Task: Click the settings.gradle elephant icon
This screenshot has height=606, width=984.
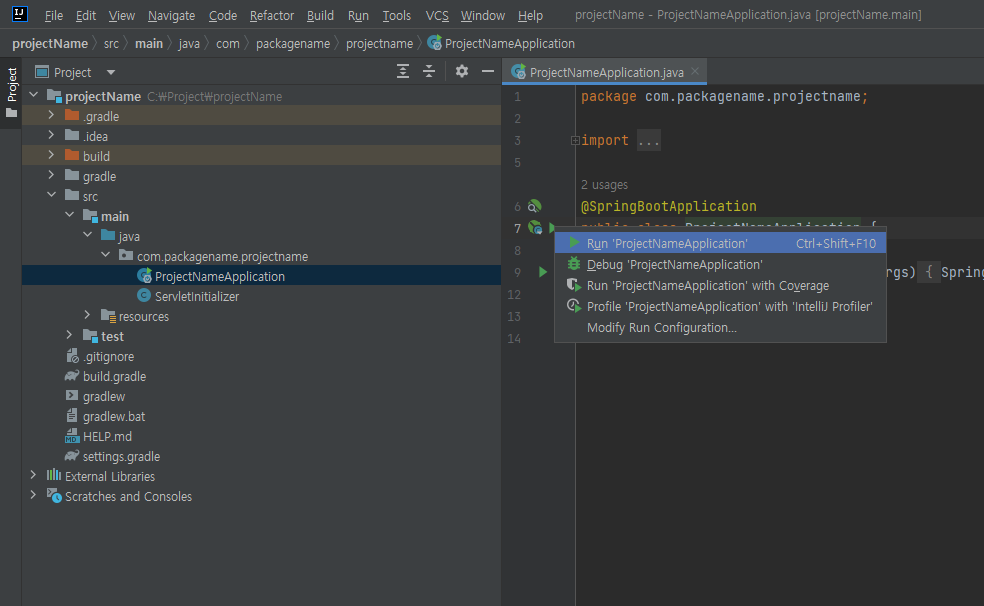Action: (x=72, y=455)
